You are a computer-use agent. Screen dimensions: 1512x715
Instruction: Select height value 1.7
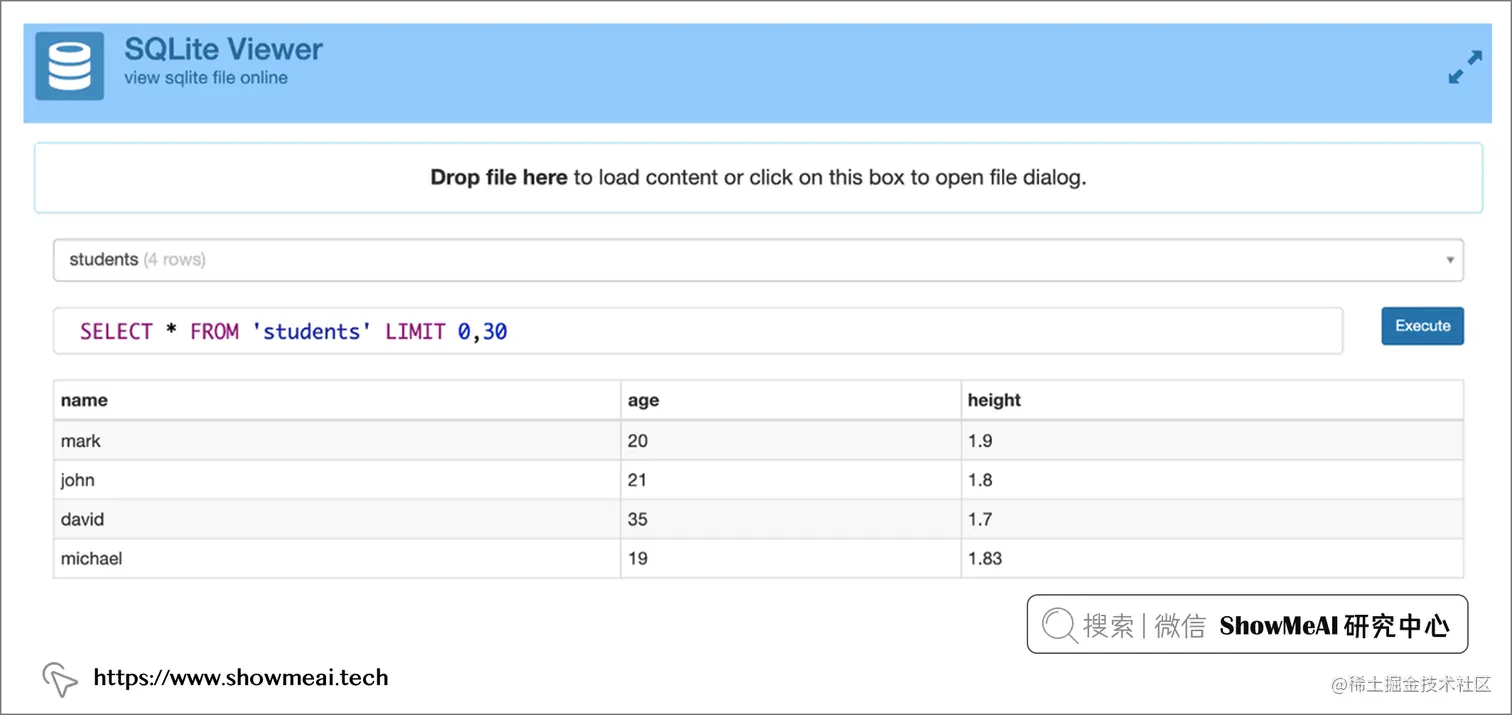(x=1212, y=519)
